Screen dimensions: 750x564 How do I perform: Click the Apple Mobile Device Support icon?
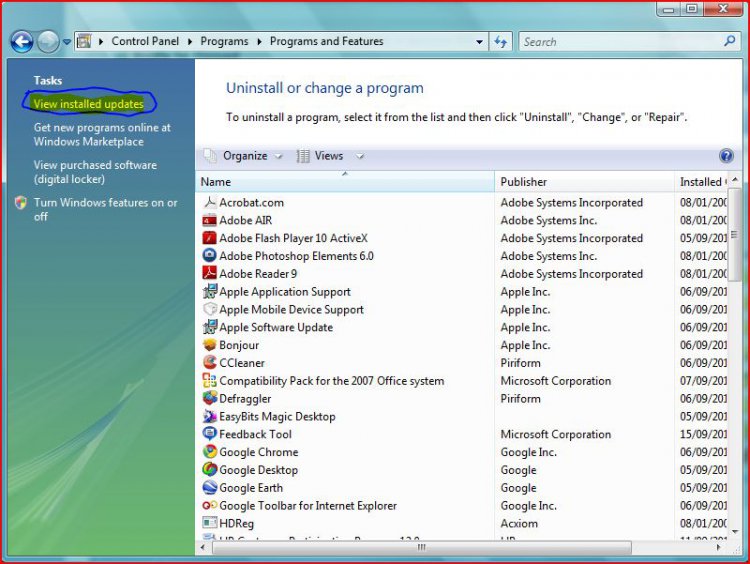[x=209, y=309]
